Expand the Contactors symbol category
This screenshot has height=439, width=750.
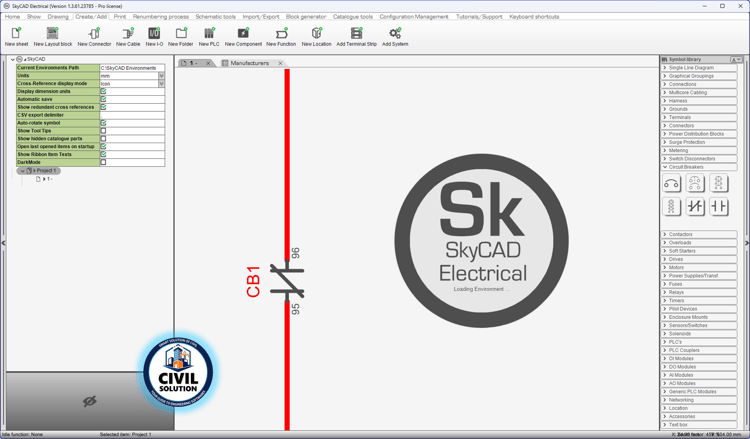pyautogui.click(x=699, y=234)
